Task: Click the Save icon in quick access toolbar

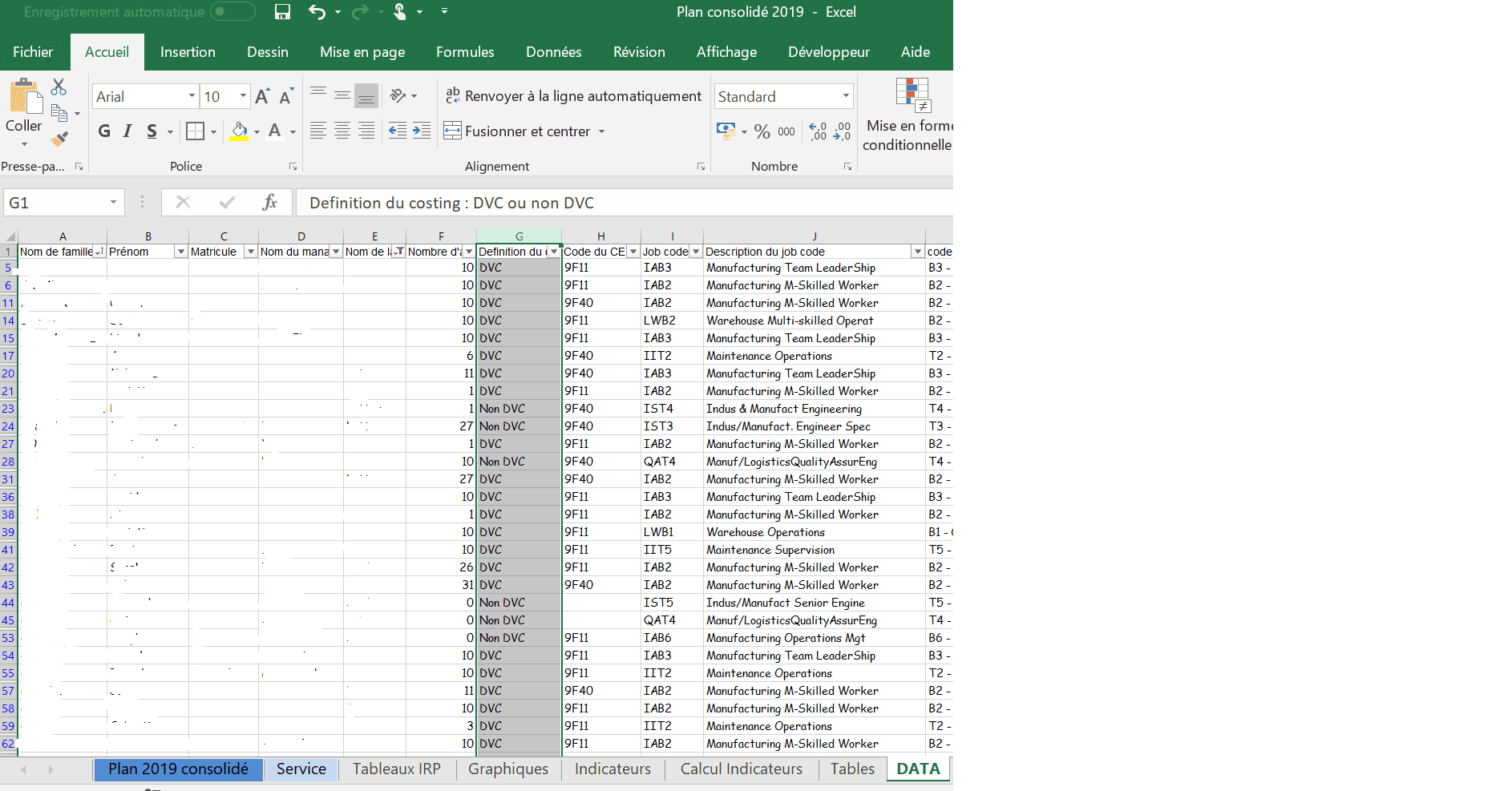Action: [282, 12]
